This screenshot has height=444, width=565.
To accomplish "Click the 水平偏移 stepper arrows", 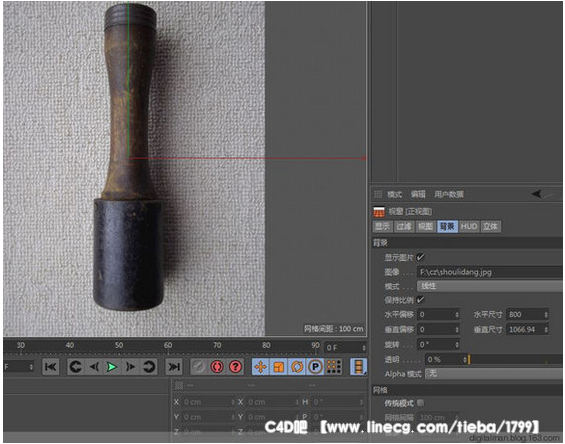I will 457,315.
